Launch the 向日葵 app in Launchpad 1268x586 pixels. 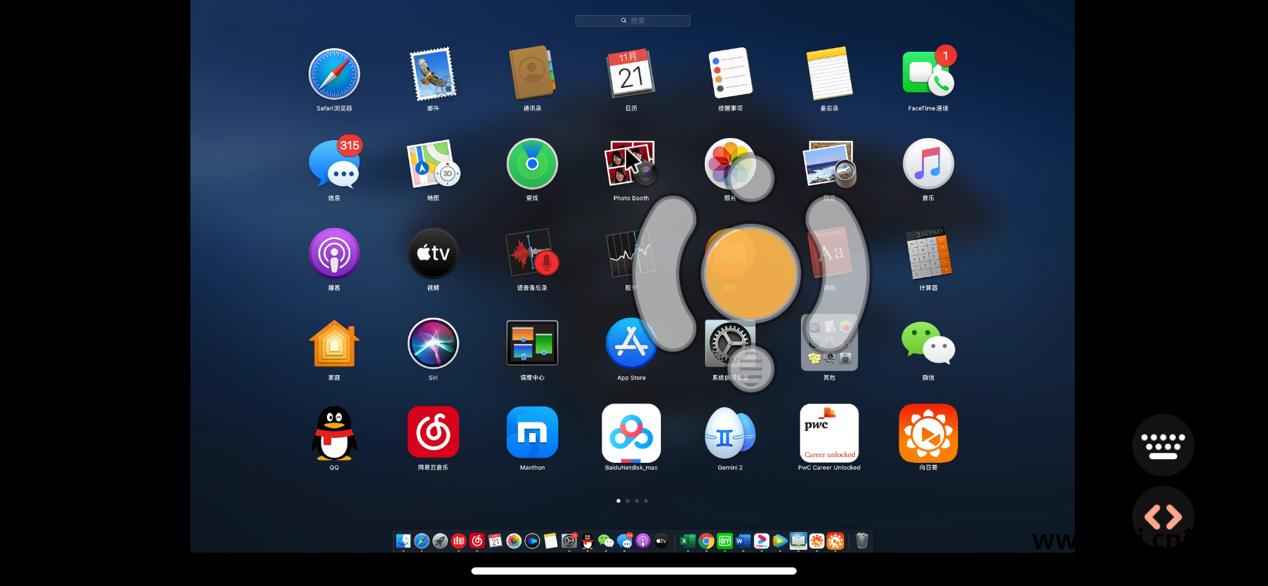(928, 433)
